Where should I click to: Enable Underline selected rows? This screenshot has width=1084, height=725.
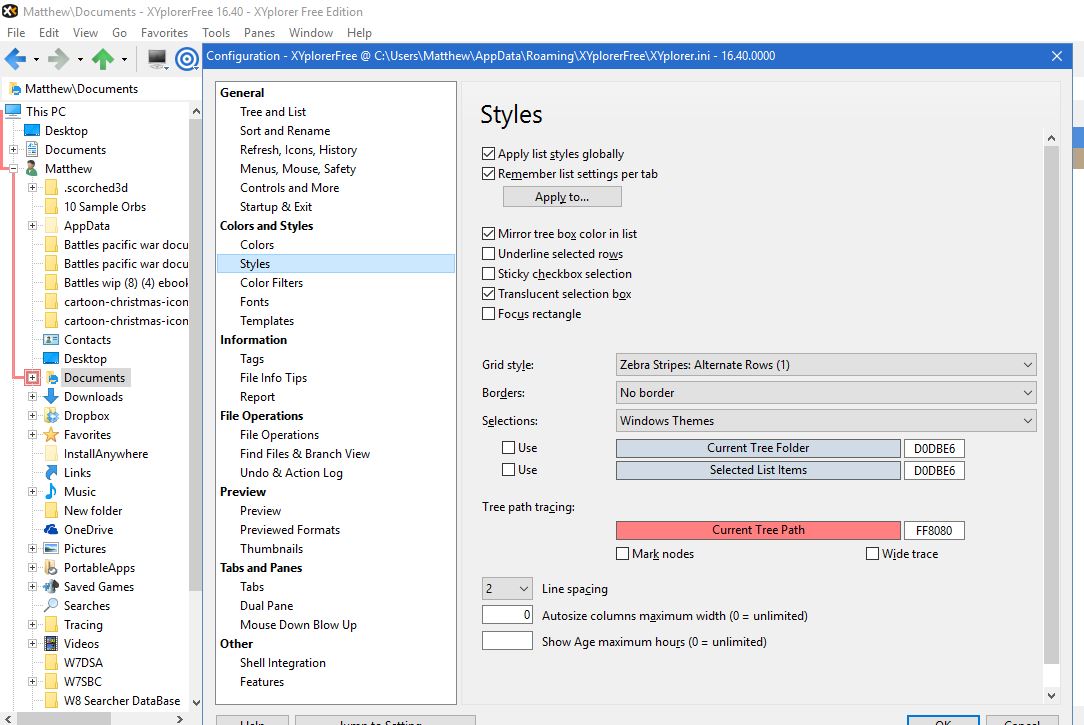tap(488, 253)
